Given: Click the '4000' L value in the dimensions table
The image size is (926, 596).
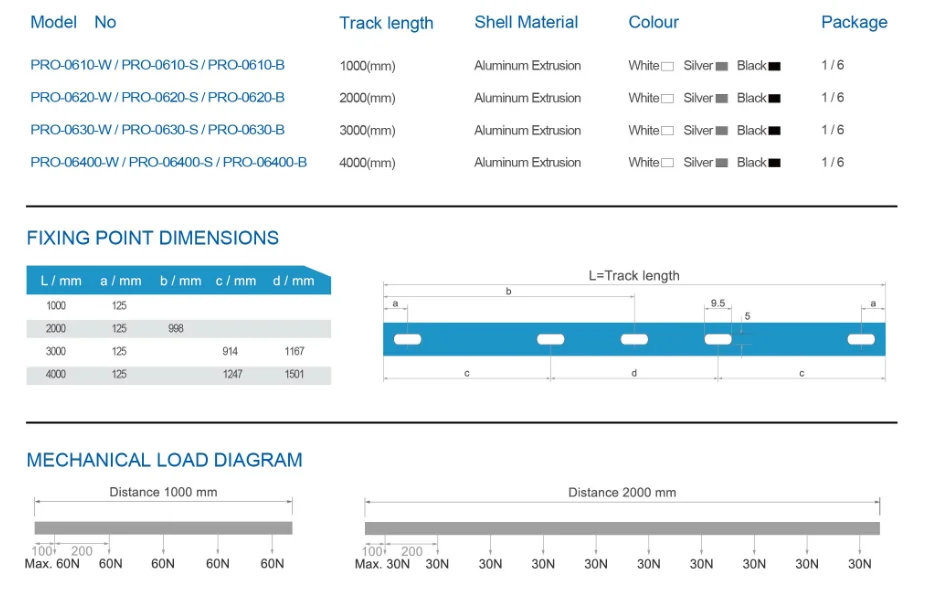Looking at the screenshot, I should tap(56, 374).
